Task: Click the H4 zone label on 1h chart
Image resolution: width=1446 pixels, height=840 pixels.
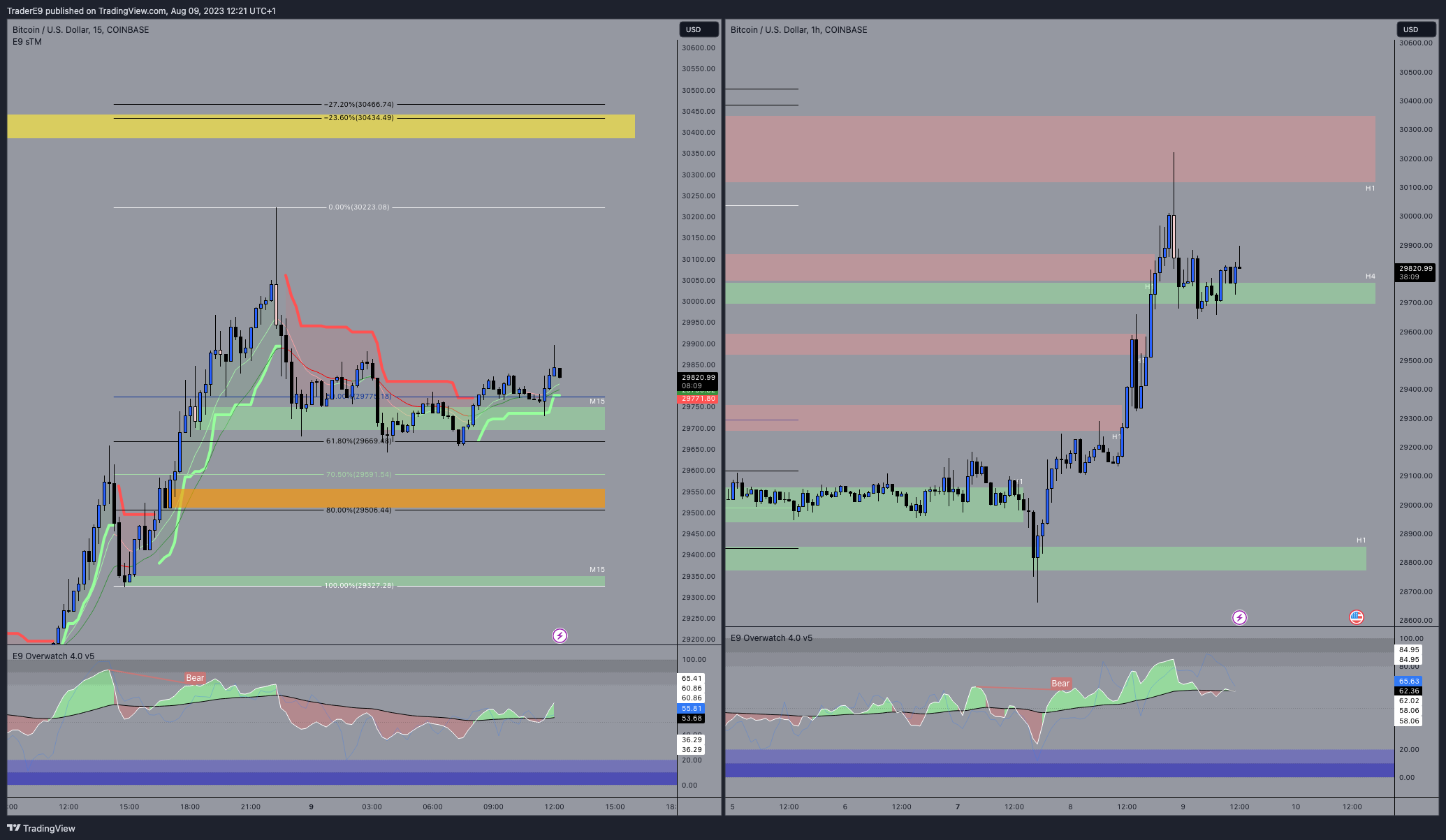Action: coord(1371,277)
